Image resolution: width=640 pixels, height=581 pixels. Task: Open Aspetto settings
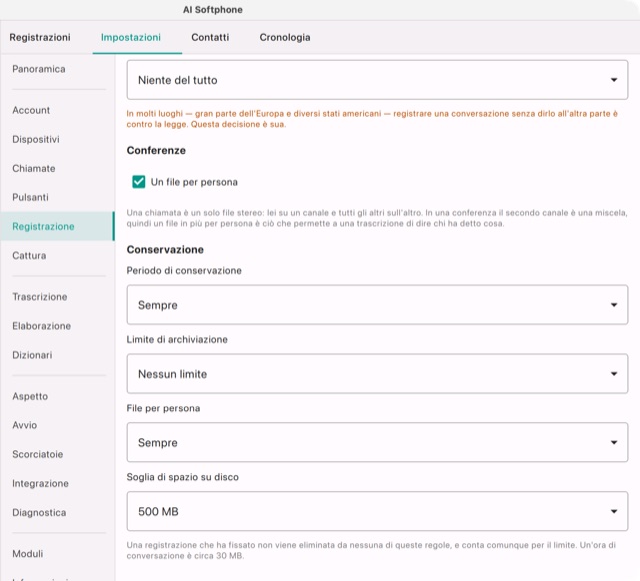[58, 396]
